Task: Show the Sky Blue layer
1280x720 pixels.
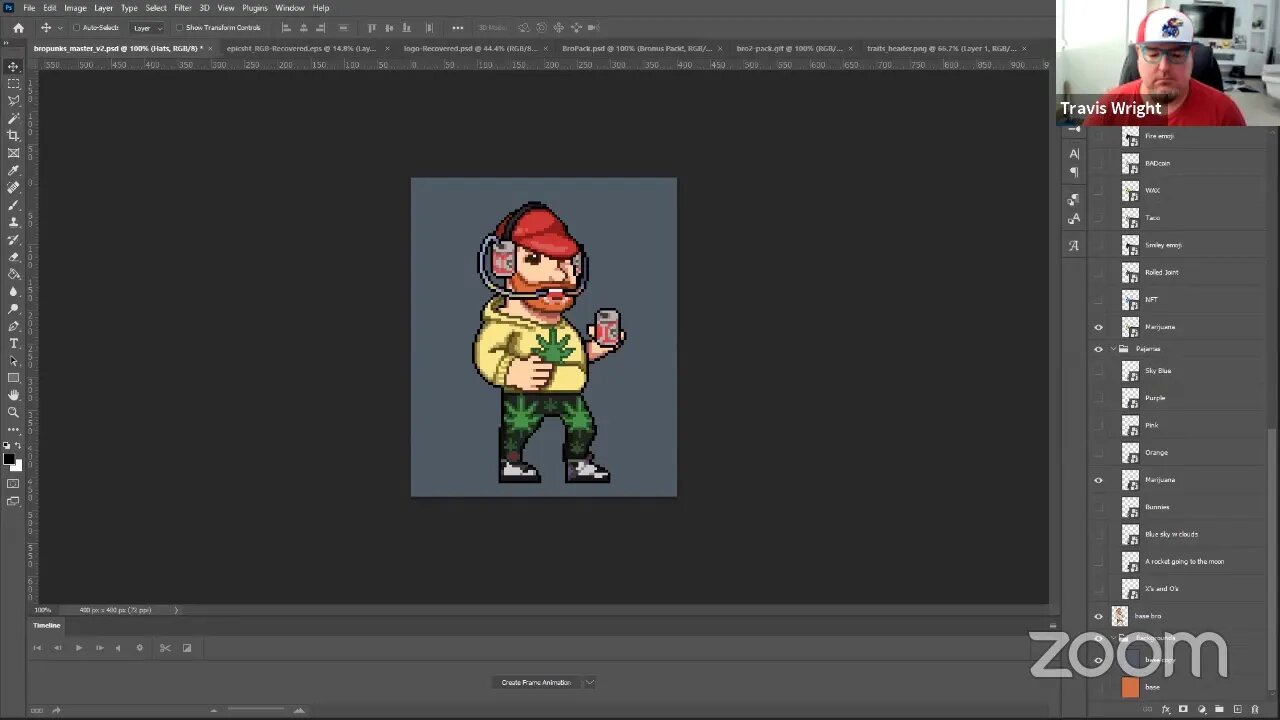Action: pyautogui.click(x=1098, y=371)
